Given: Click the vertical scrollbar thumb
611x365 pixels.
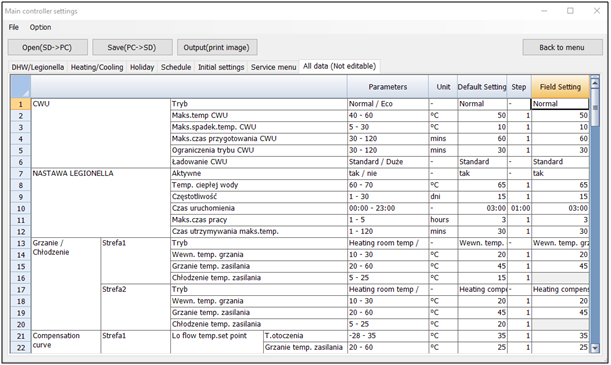Looking at the screenshot, I should (x=595, y=108).
